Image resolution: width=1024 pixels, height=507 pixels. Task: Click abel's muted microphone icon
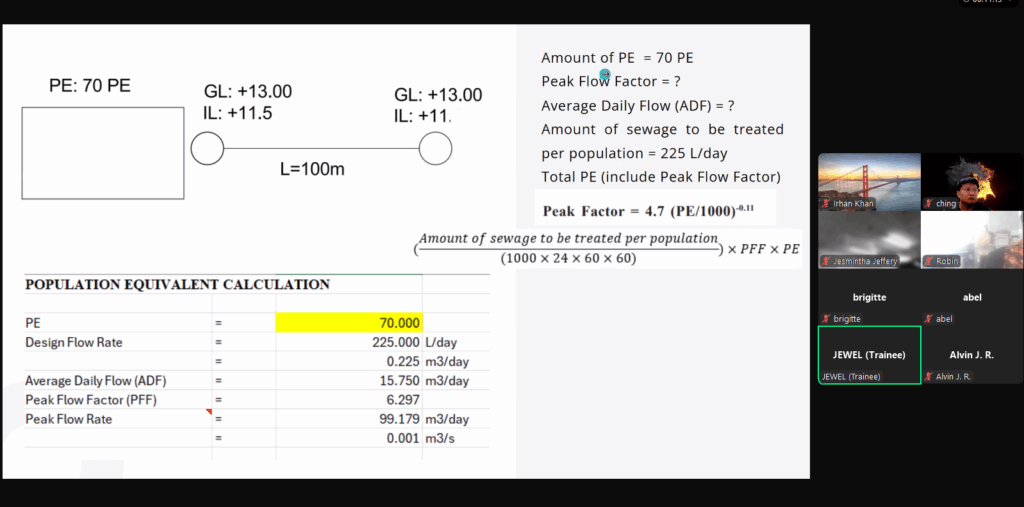929,319
